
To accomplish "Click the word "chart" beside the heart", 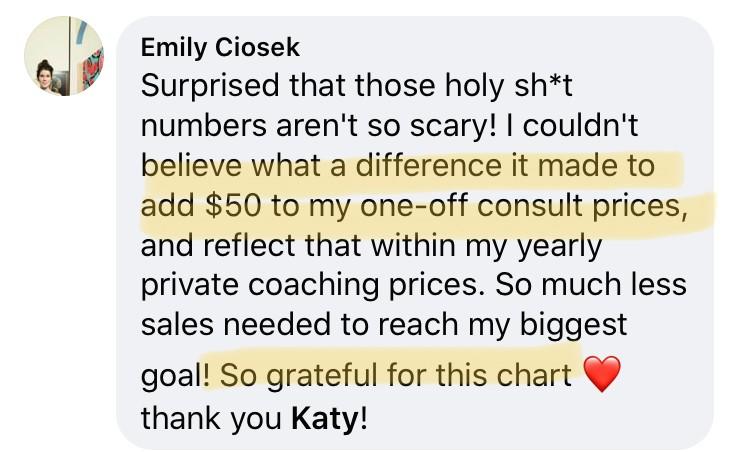I will coord(538,375).
